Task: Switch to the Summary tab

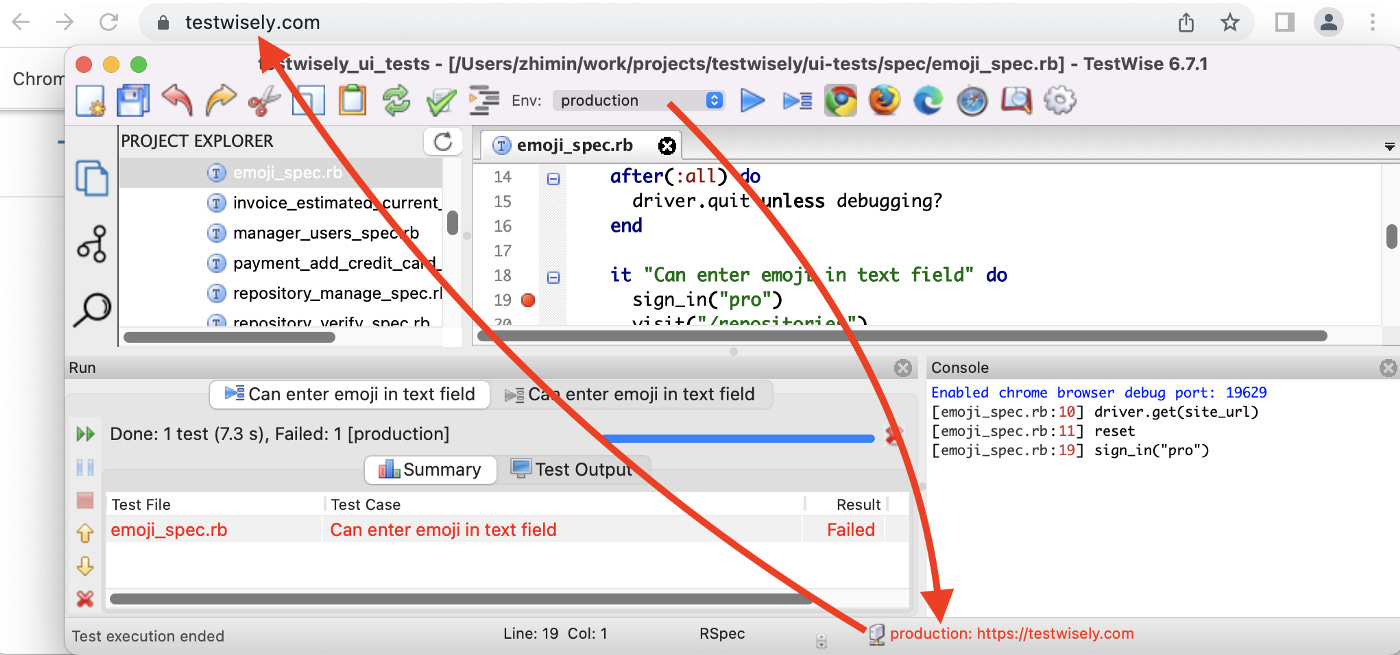Action: tap(430, 469)
